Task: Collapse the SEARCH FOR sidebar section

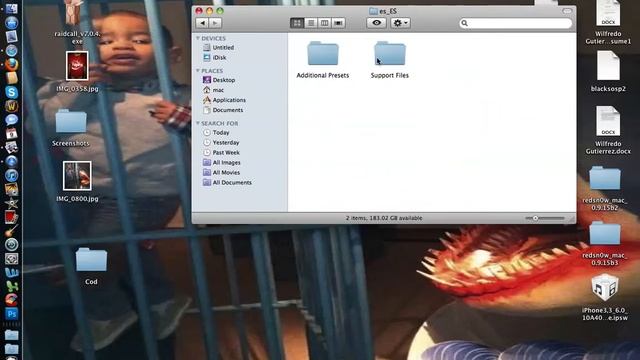Action: [x=198, y=123]
